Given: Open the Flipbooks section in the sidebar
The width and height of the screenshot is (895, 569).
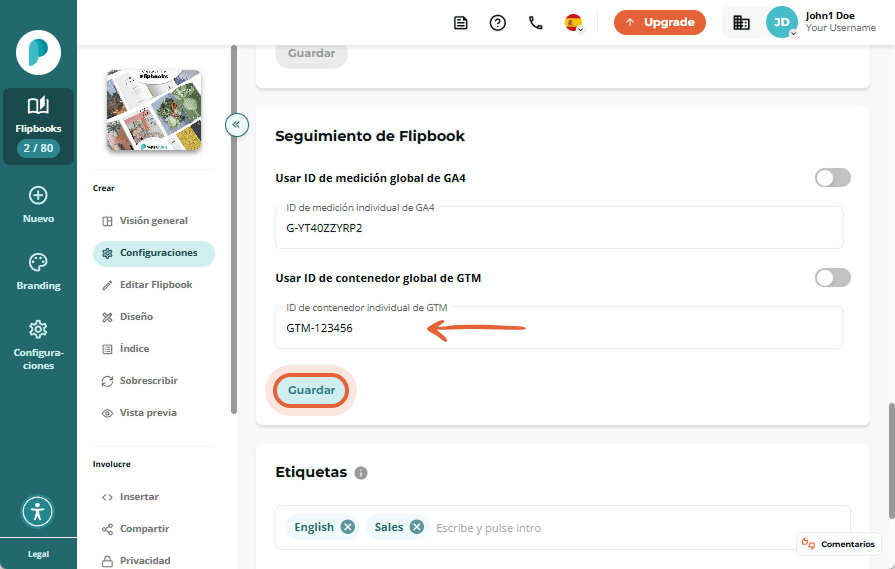Looking at the screenshot, I should coord(38,126).
